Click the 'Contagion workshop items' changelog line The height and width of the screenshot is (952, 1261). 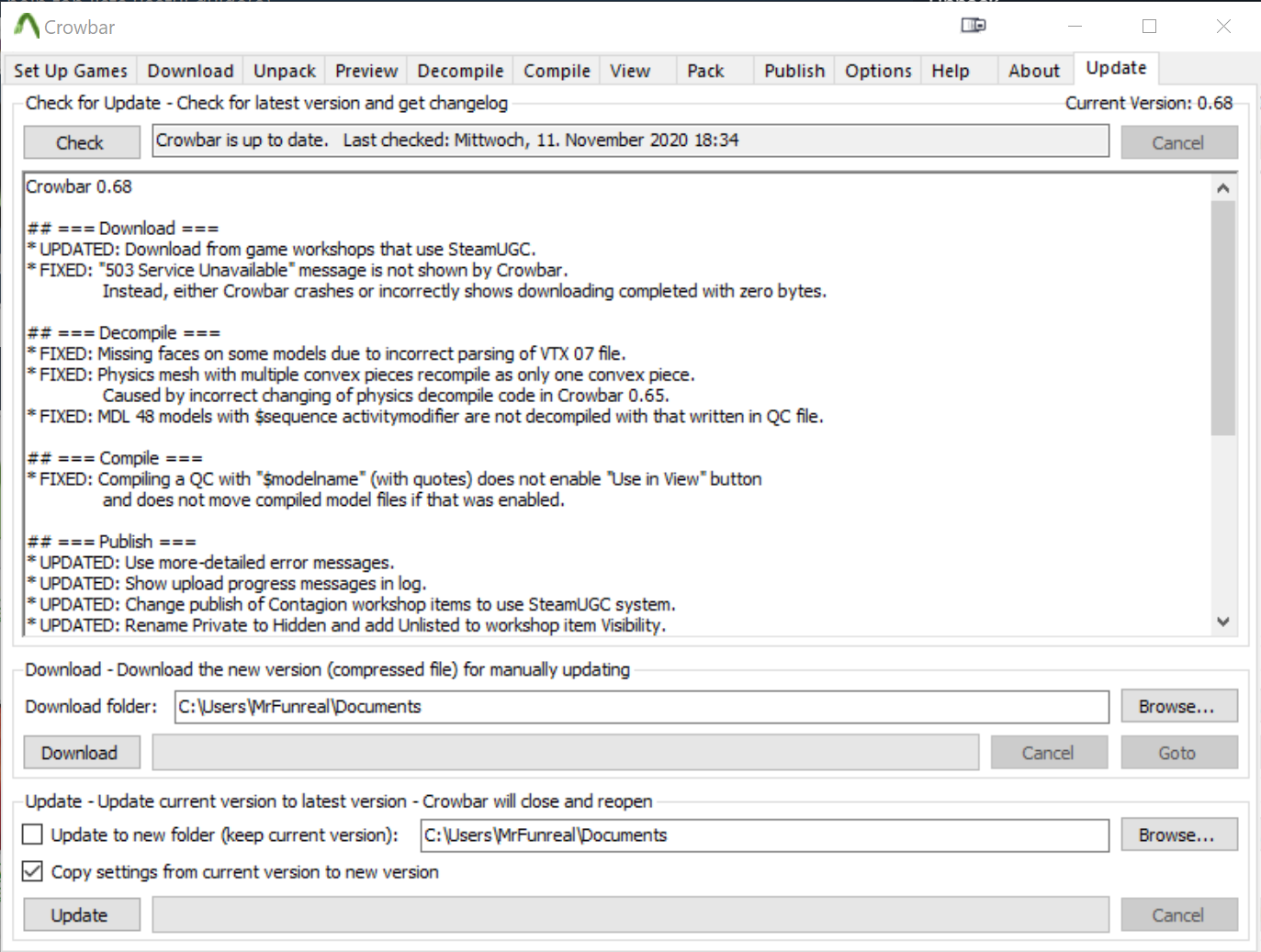tap(351, 605)
